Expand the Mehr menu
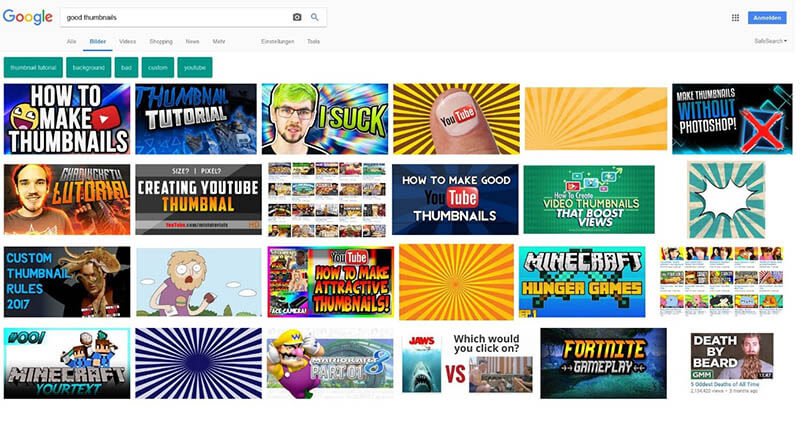Viewport: 800px width, 422px height. pyautogui.click(x=219, y=41)
